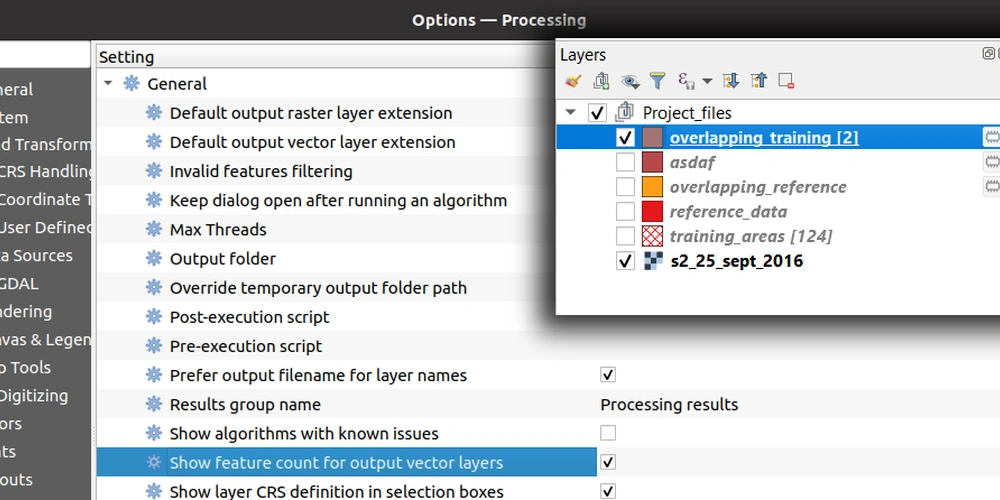This screenshot has width=1000, height=500.
Task: Collapse the Project_files group
Action: 571,113
